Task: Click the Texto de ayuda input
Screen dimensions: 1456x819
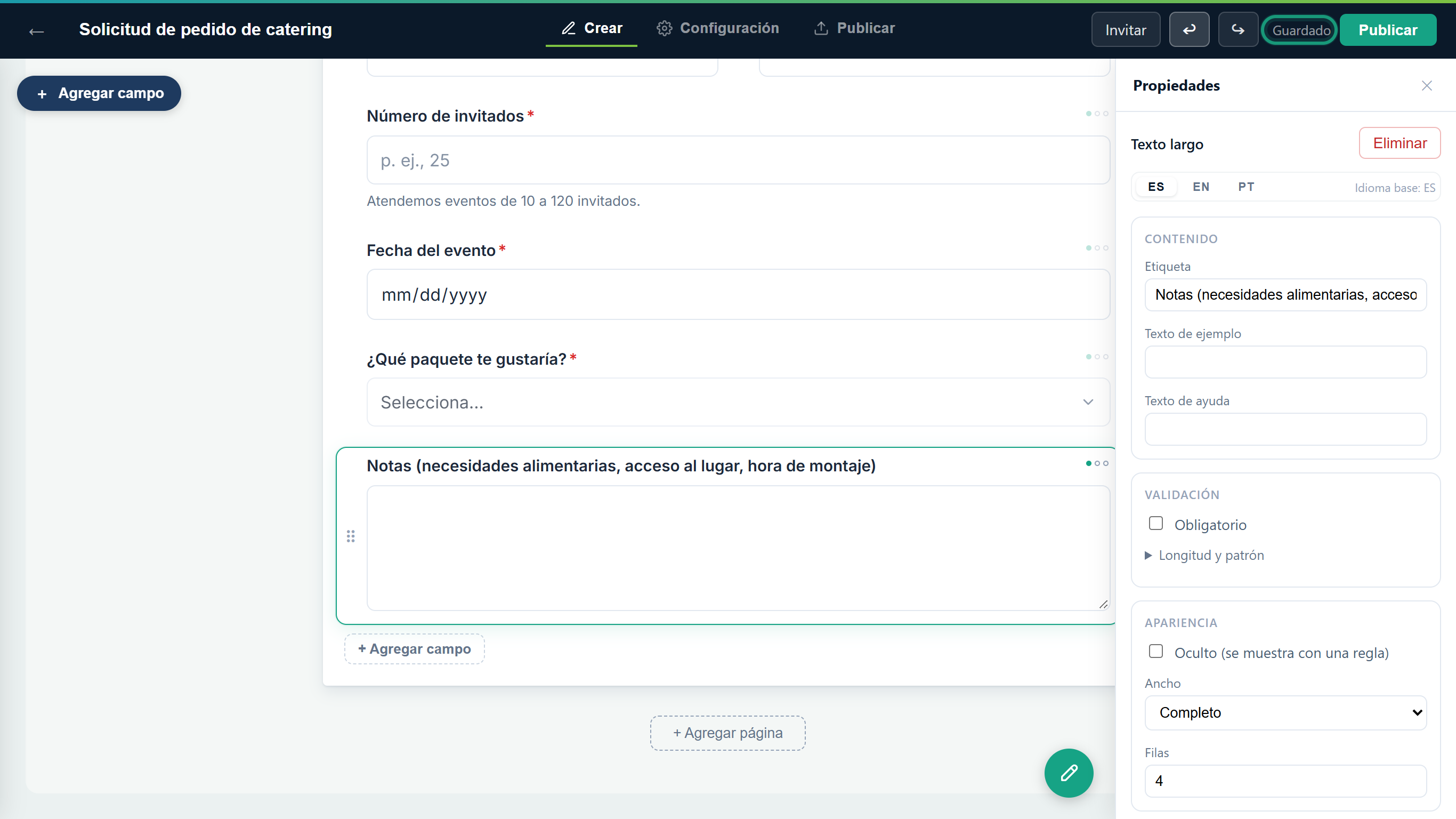Action: click(1285, 429)
